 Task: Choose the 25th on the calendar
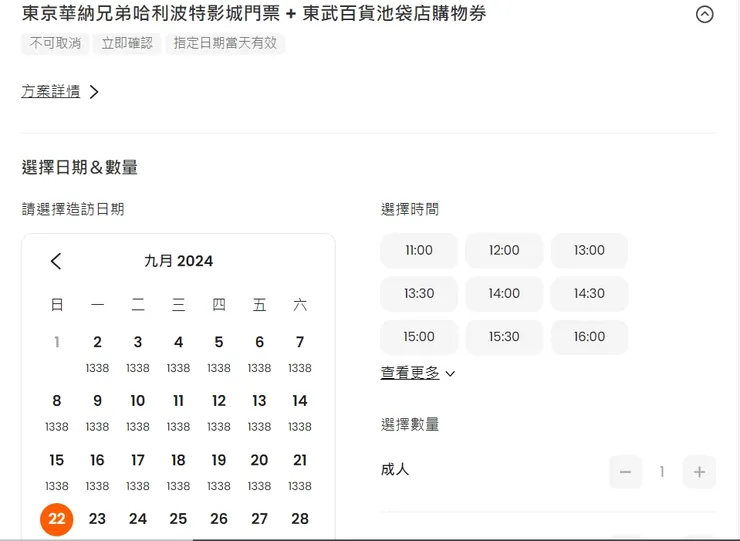pos(178,519)
